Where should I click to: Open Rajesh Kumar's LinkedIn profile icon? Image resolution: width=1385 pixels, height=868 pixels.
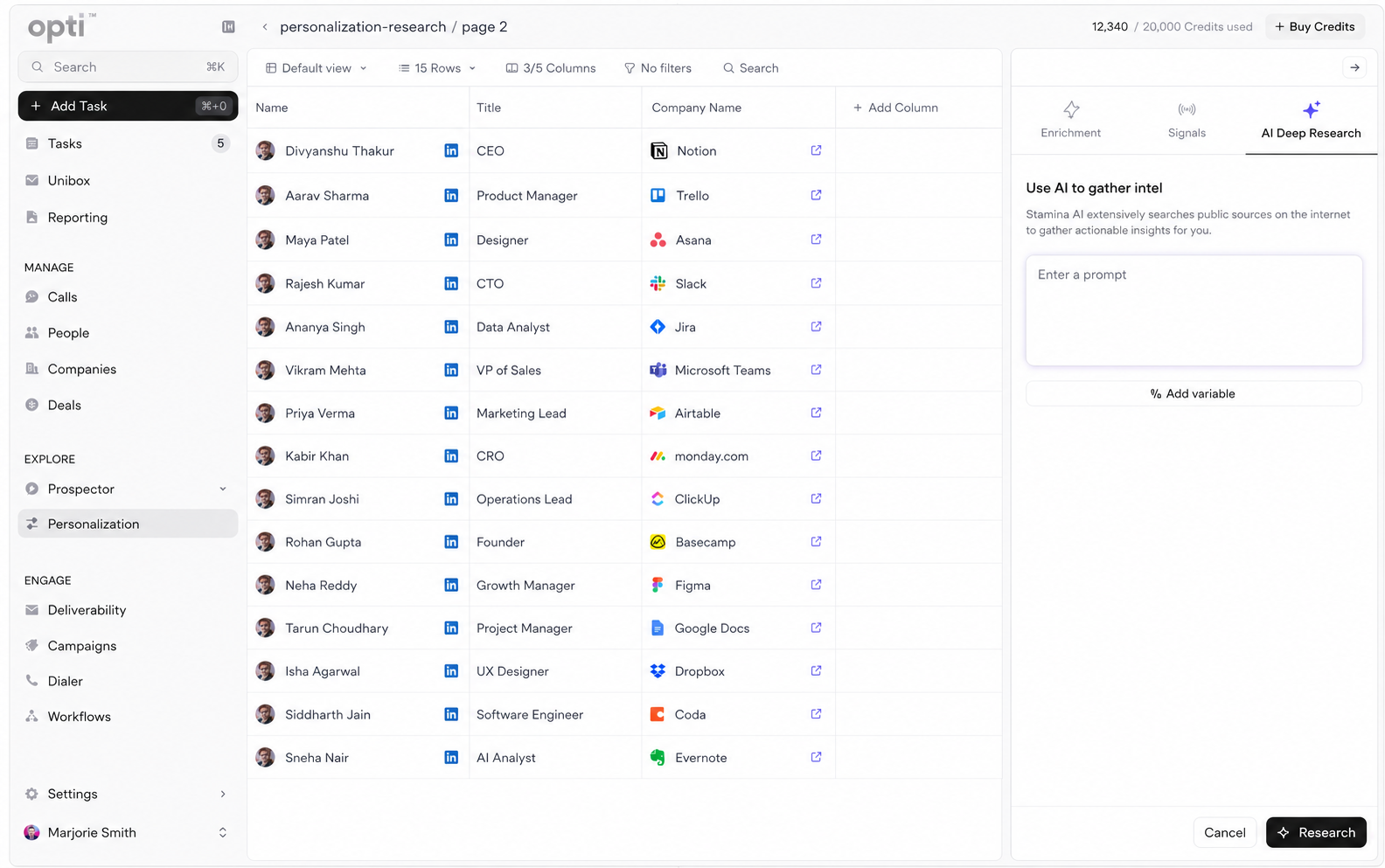click(x=451, y=283)
